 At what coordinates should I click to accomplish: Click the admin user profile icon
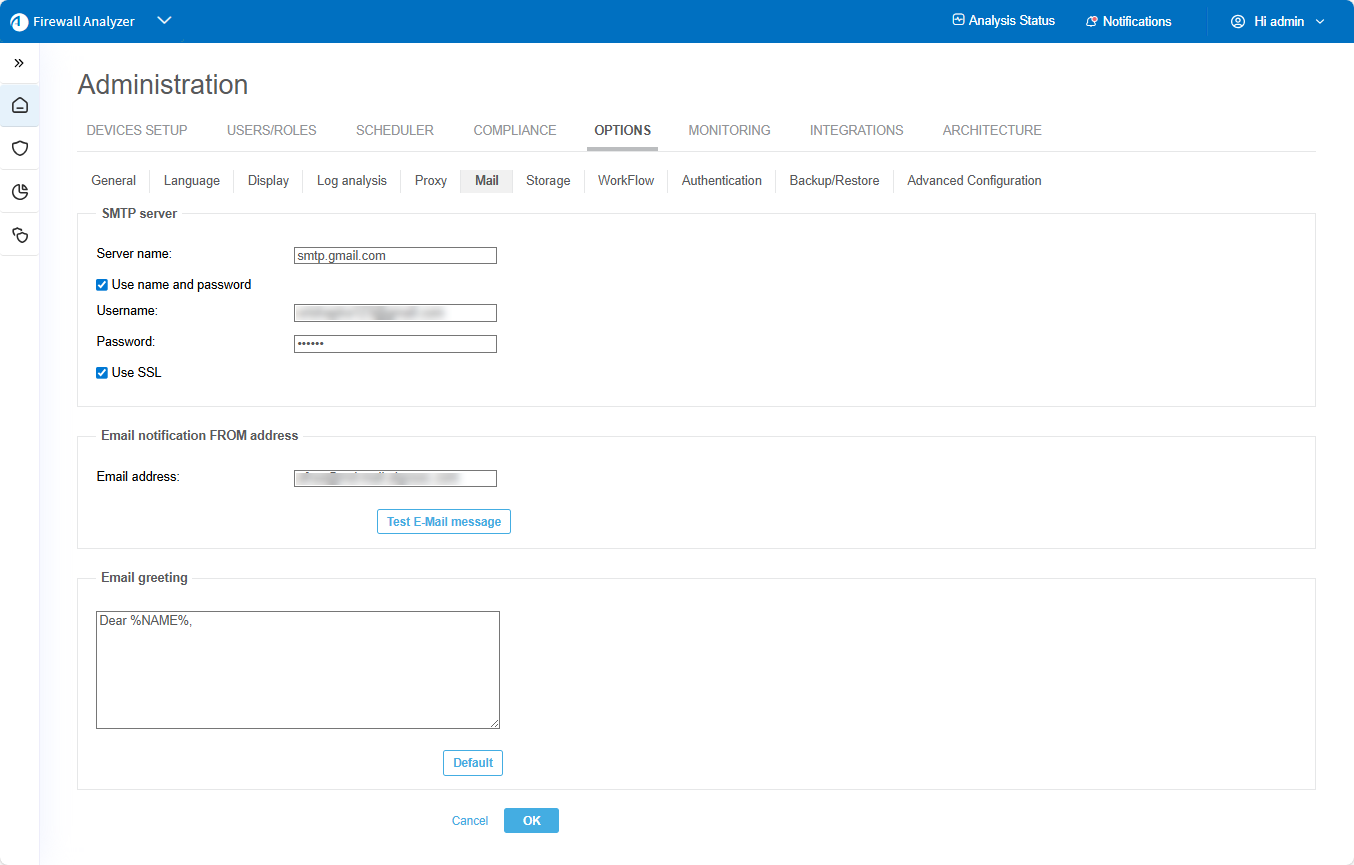(1238, 21)
